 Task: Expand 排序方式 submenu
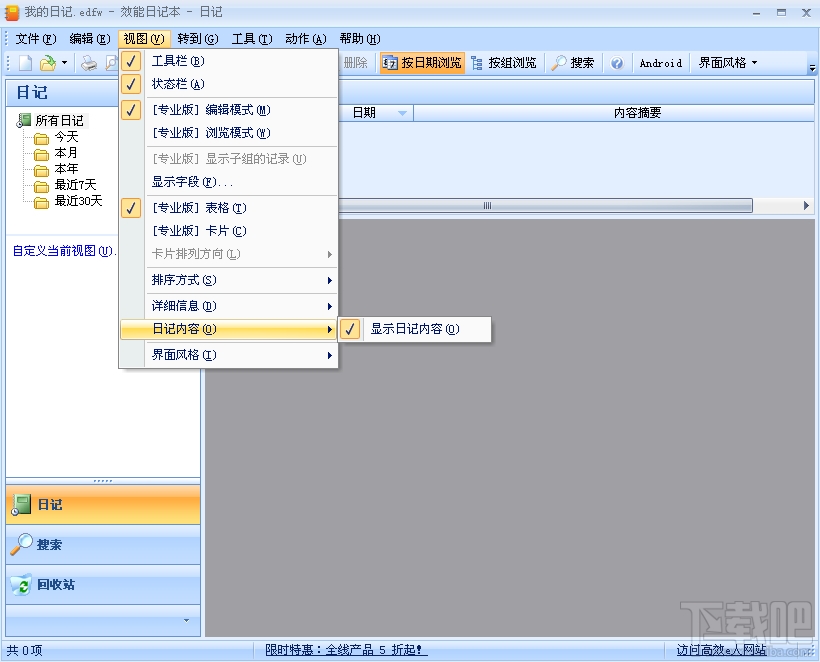(x=228, y=280)
